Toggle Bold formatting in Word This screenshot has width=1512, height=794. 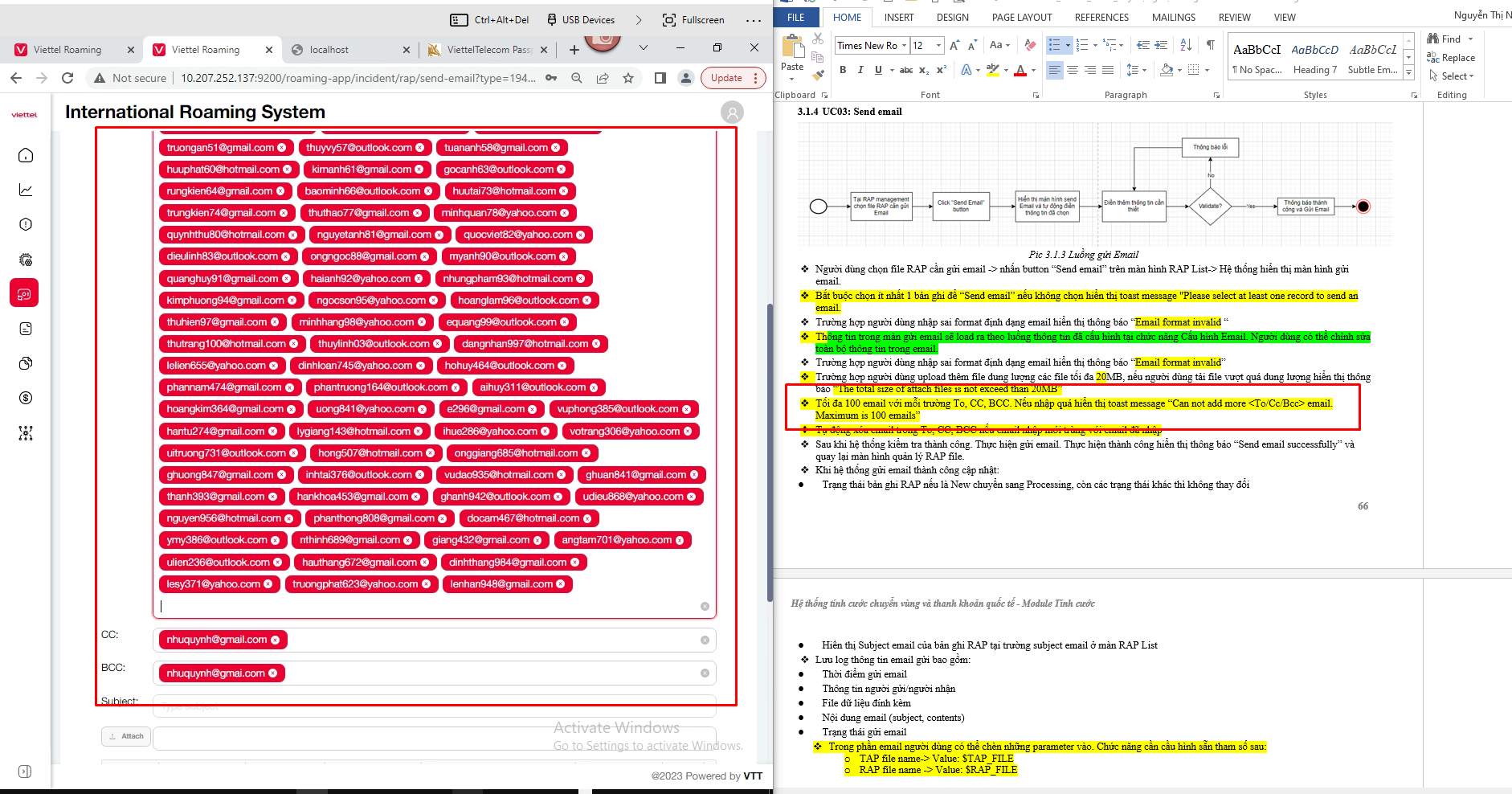[x=843, y=70]
